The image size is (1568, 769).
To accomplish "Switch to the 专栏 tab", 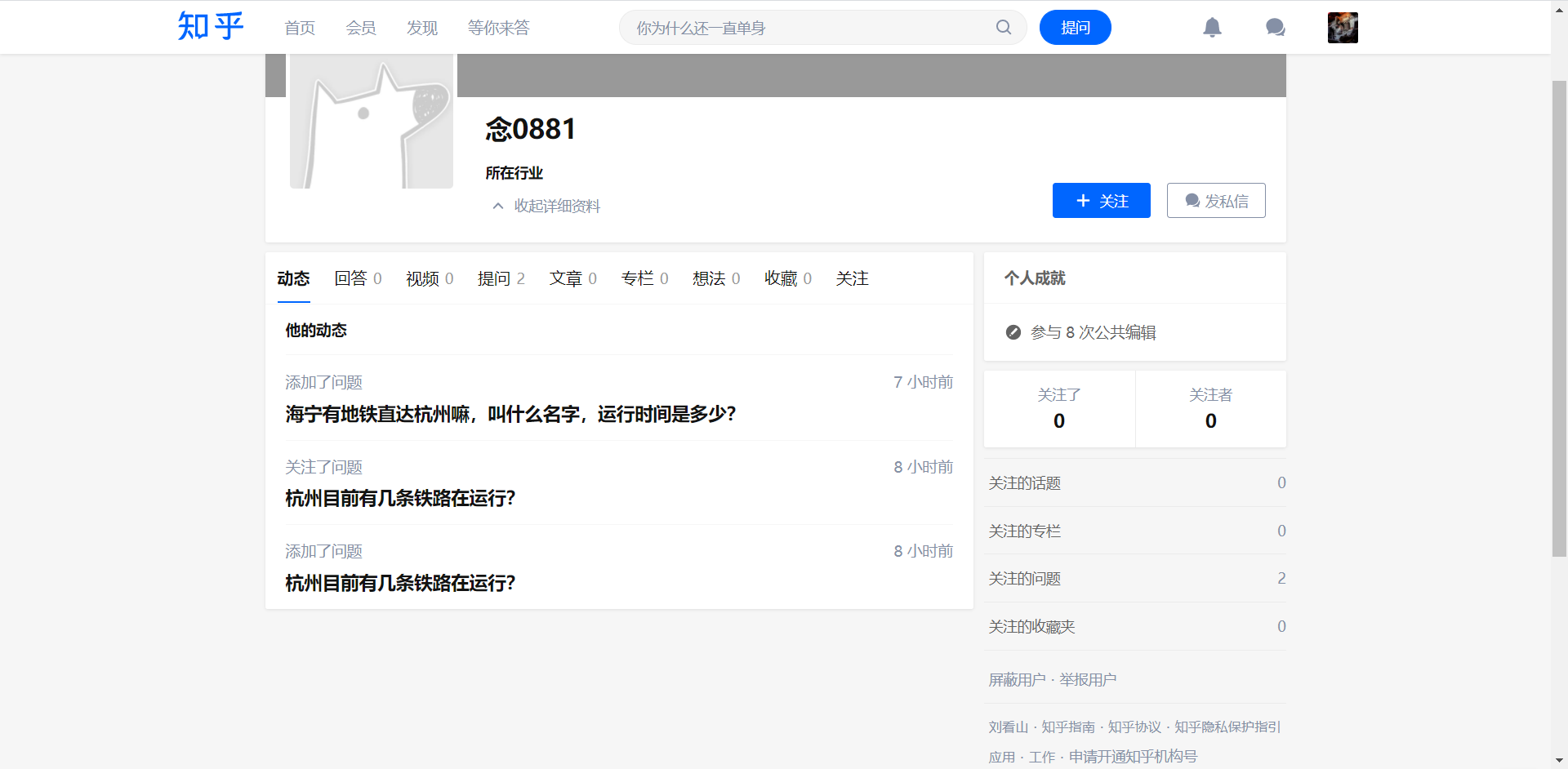I will (644, 278).
